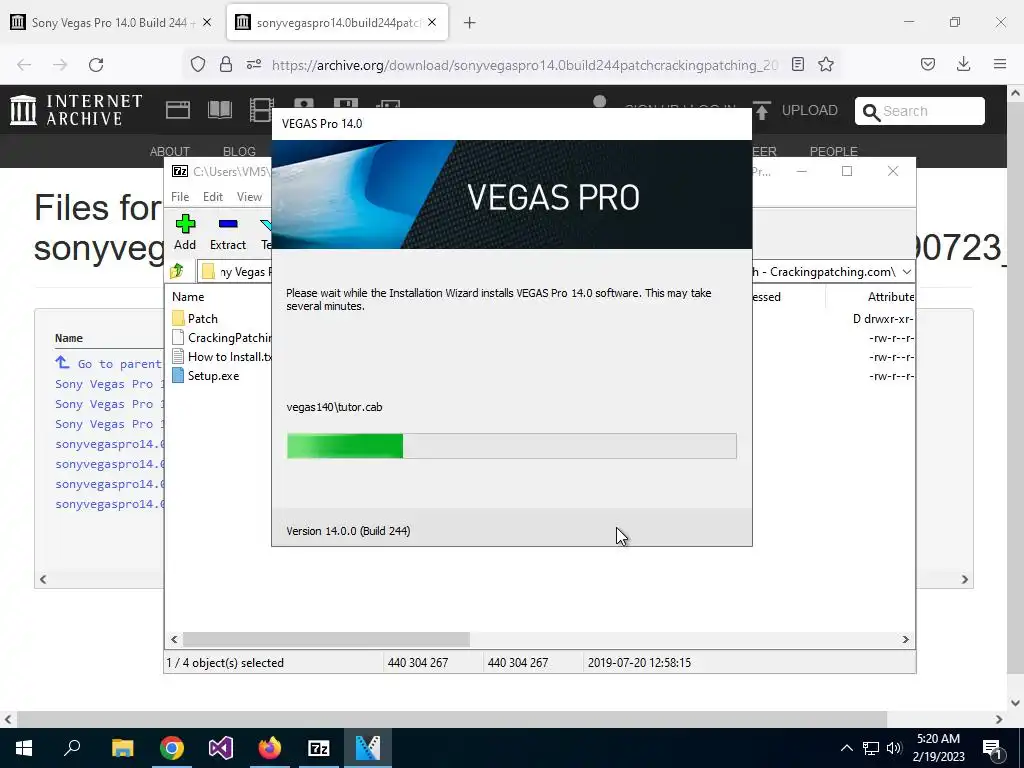Image resolution: width=1024 pixels, height=768 pixels.
Task: Click the Internet Archive logo
Action: 76,110
